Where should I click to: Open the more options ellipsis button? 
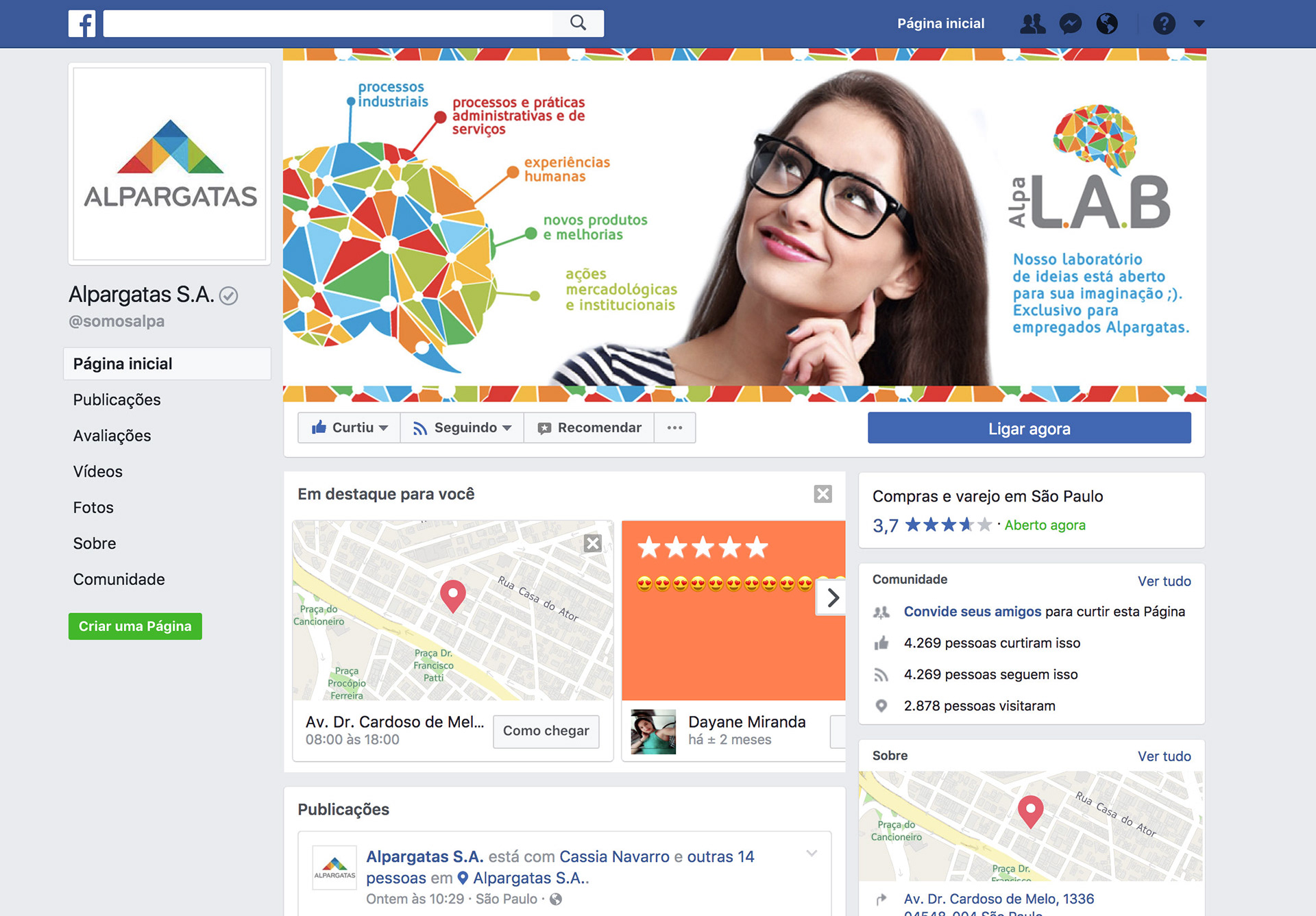click(674, 428)
